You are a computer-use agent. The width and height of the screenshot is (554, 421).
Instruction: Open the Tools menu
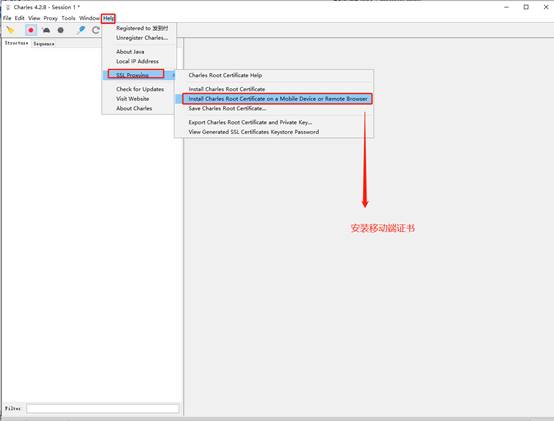click(68, 18)
